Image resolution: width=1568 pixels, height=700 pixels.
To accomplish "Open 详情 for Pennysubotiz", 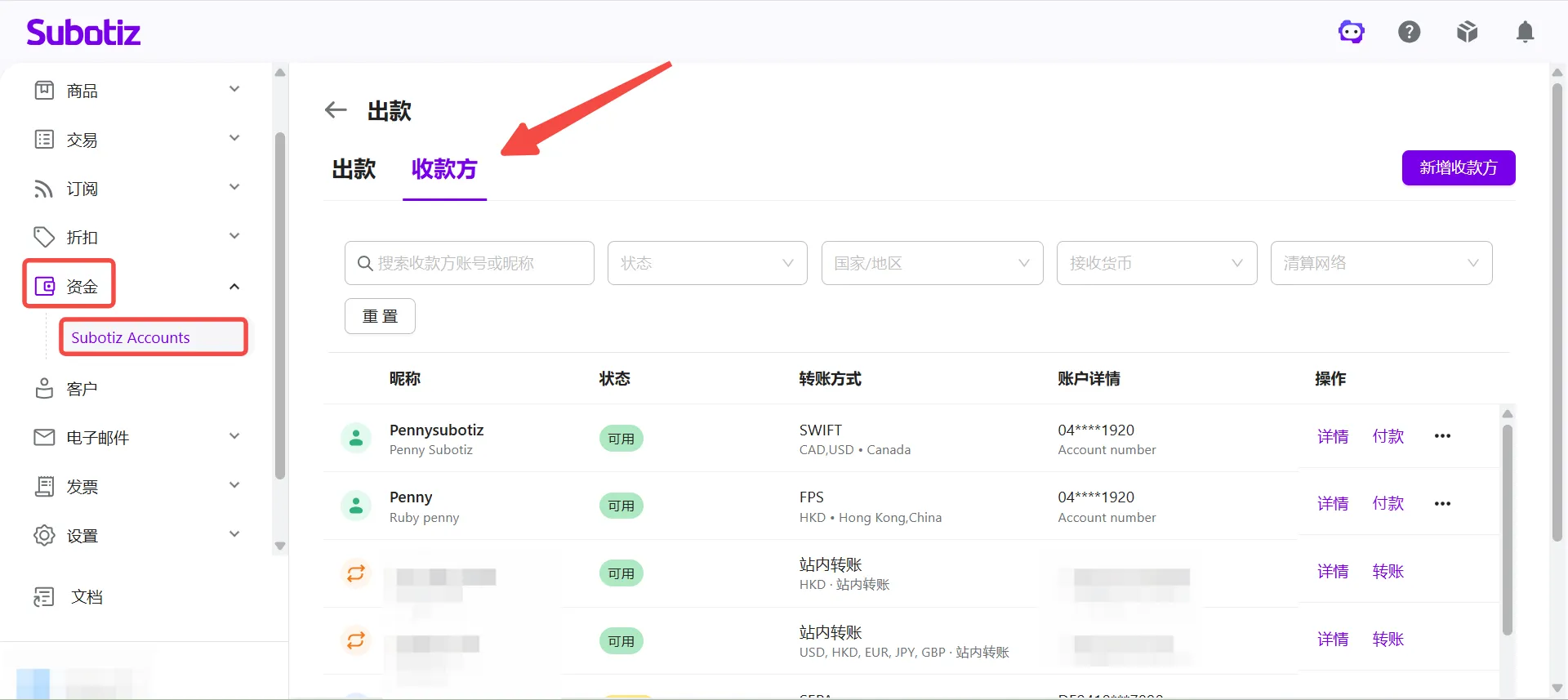I will tap(1333, 437).
